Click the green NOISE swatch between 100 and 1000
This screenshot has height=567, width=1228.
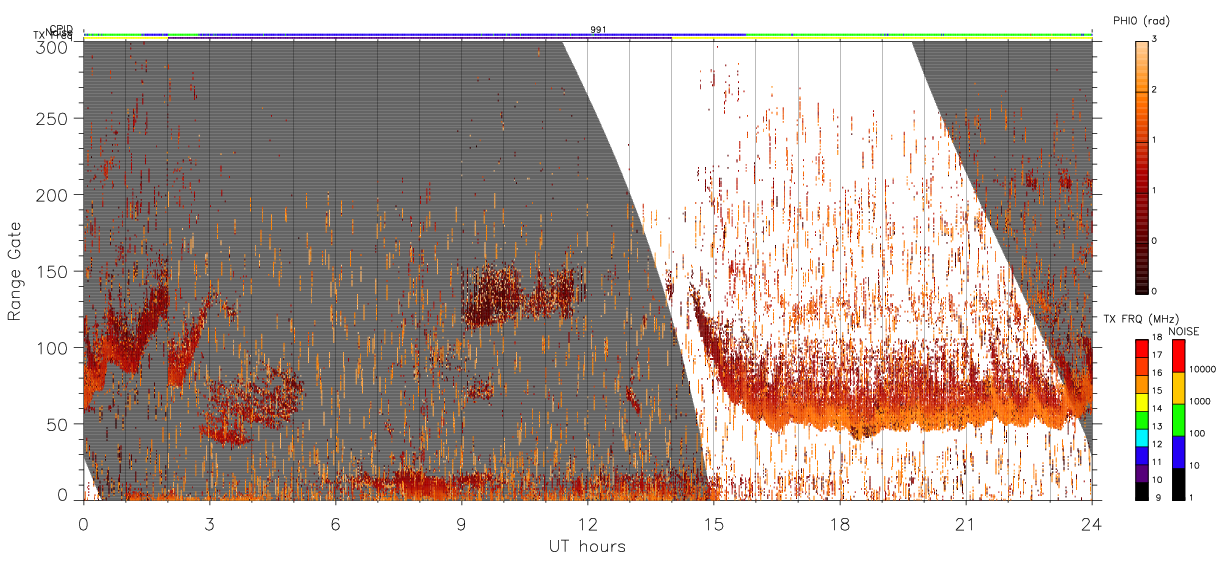(1178, 419)
